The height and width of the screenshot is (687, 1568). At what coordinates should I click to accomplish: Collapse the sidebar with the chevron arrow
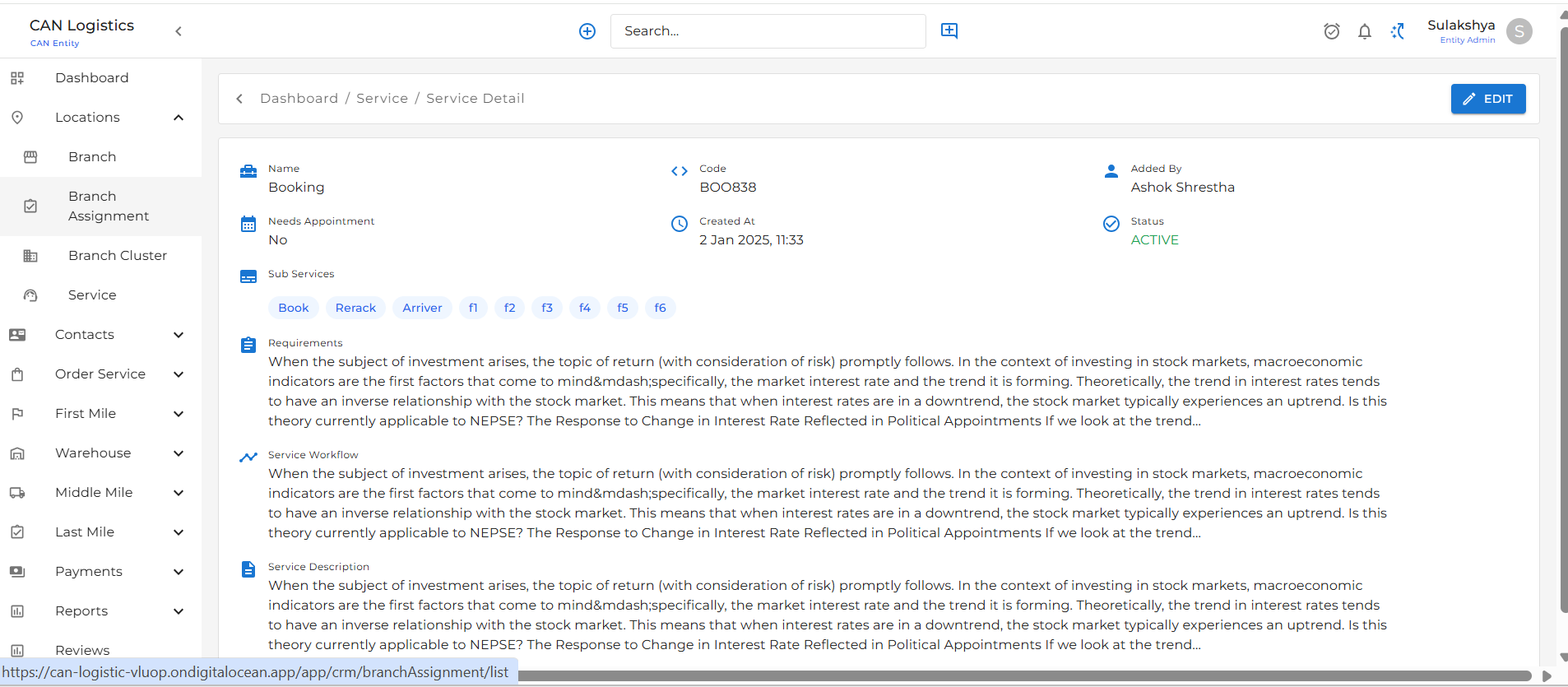179,31
